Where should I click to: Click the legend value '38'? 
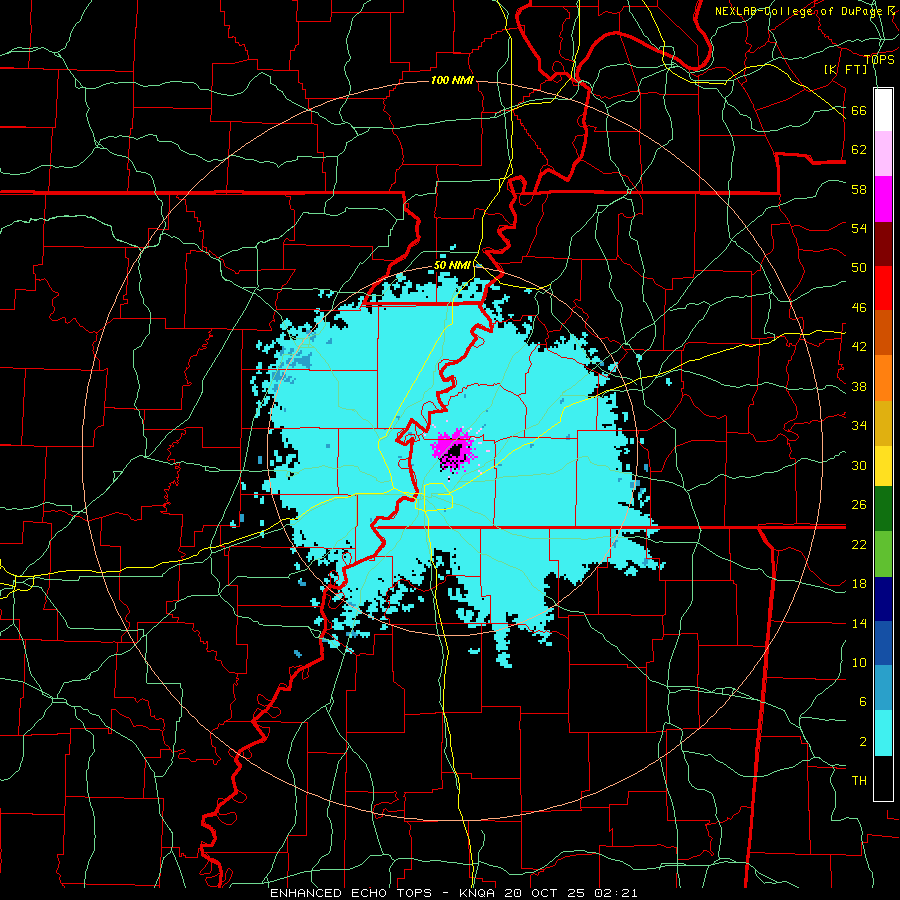(859, 386)
